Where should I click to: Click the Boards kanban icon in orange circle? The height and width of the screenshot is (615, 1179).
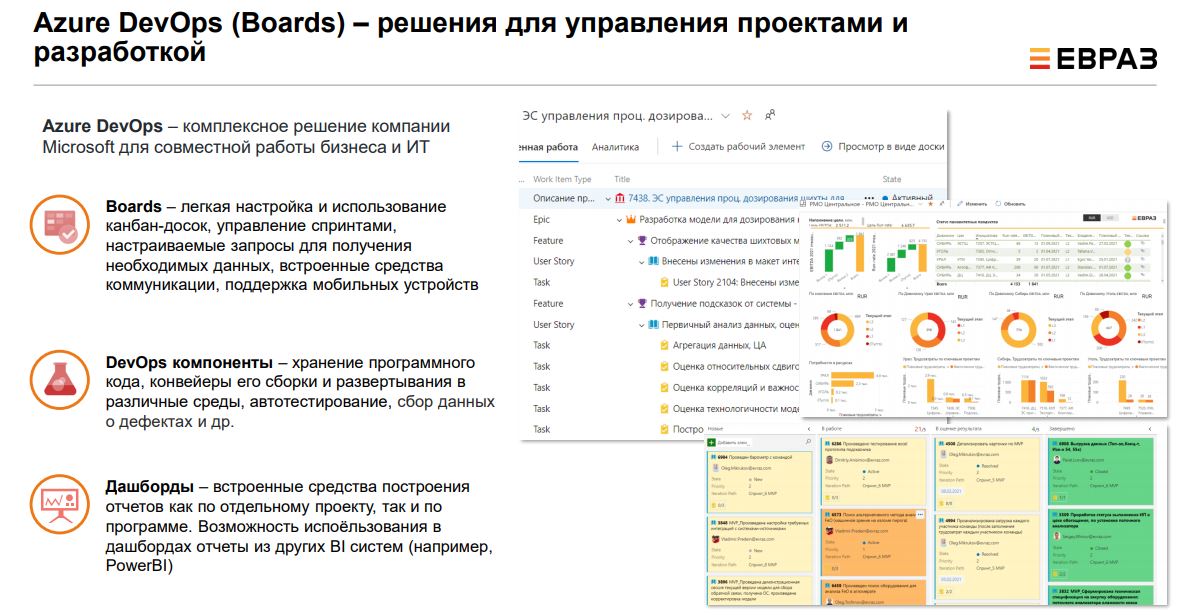tap(59, 222)
